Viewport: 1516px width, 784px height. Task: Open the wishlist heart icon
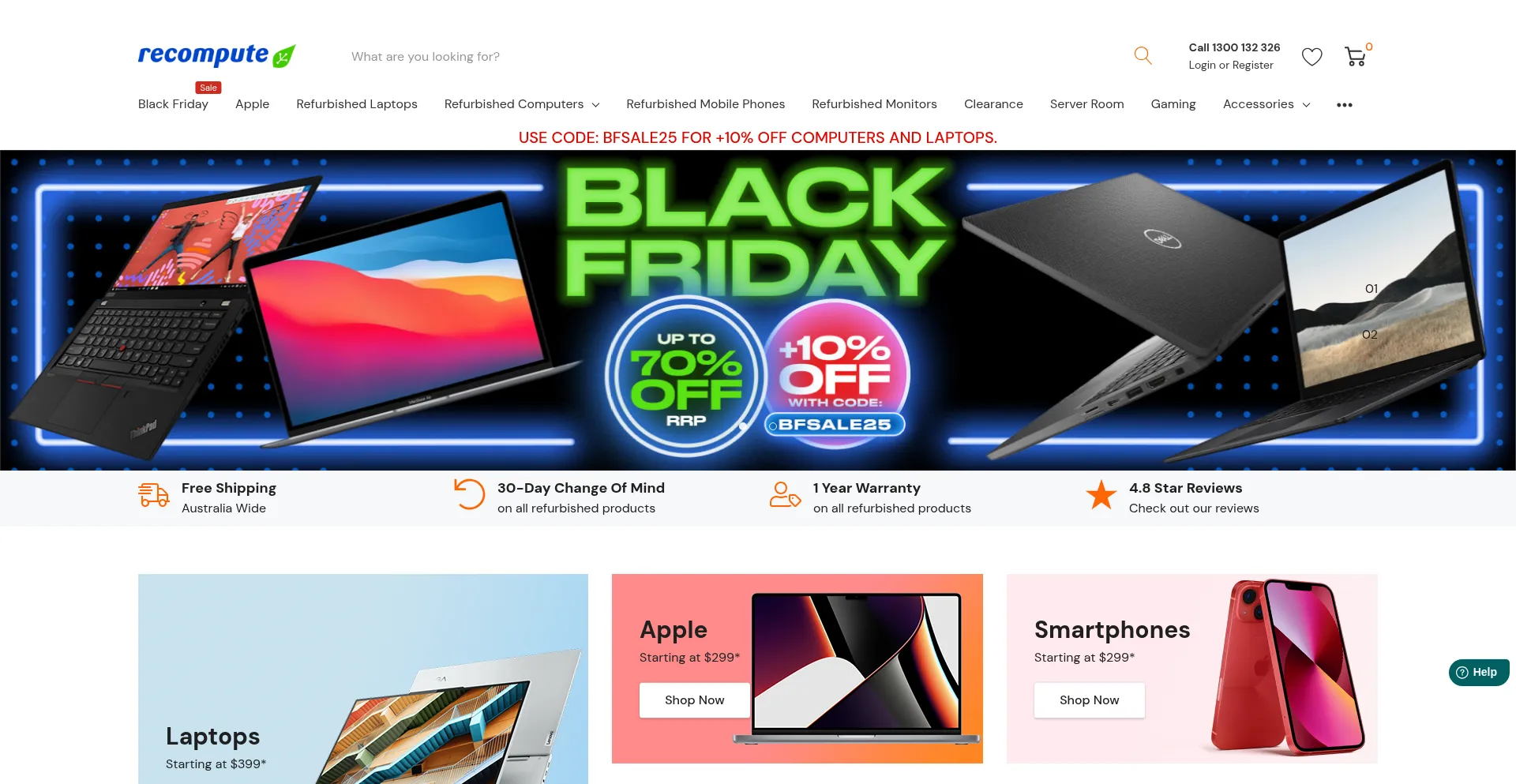[x=1311, y=57]
